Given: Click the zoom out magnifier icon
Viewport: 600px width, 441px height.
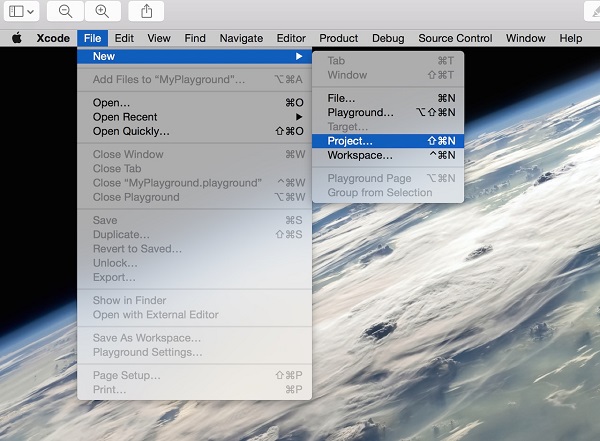Looking at the screenshot, I should pos(65,11).
